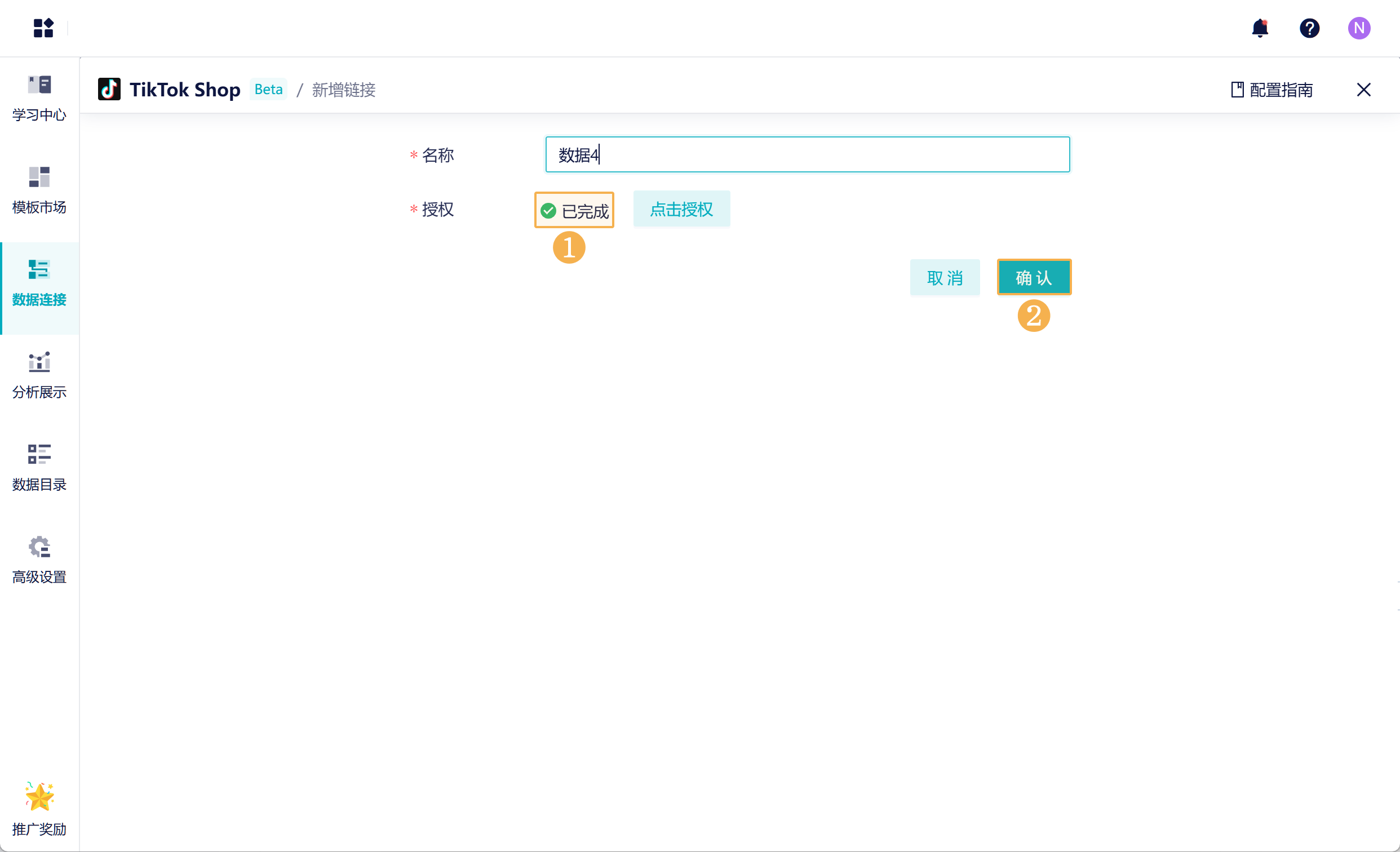
Task: Go to 学习中心 in sidebar
Action: (39, 97)
